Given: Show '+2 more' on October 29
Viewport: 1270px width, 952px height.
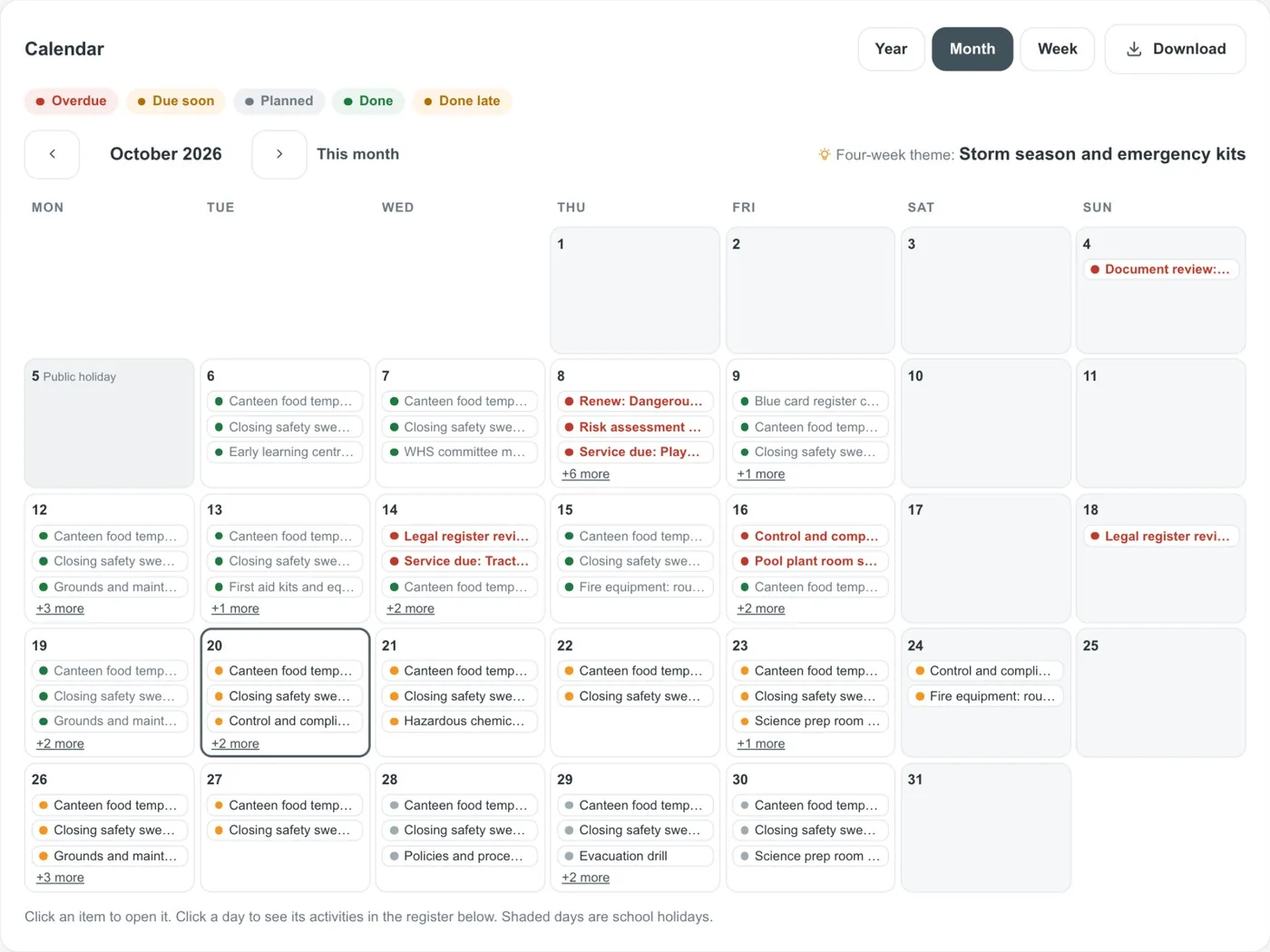Looking at the screenshot, I should 585,878.
